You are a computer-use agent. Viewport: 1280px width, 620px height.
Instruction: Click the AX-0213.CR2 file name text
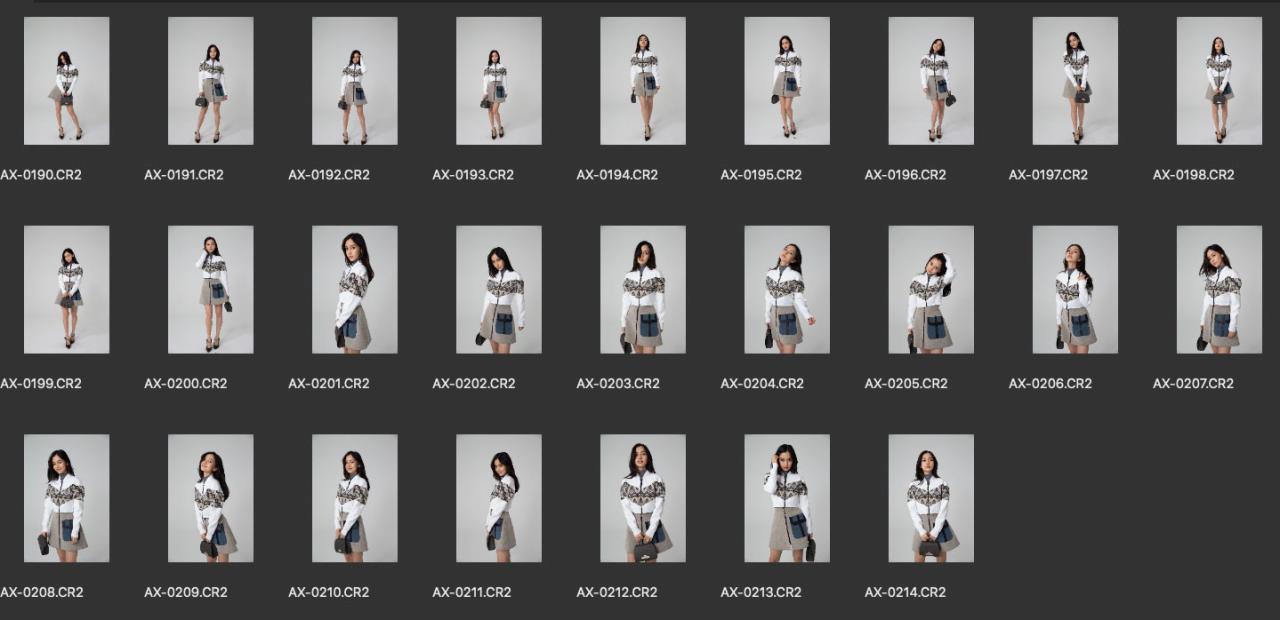pyautogui.click(x=761, y=592)
